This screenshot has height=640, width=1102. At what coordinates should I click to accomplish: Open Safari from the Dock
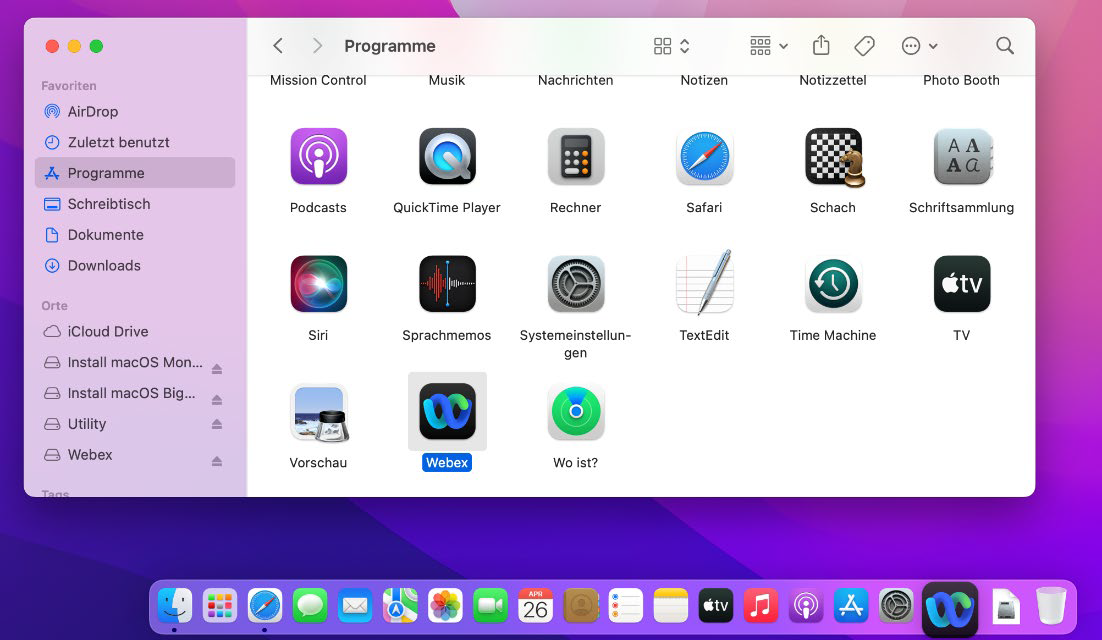(x=264, y=606)
